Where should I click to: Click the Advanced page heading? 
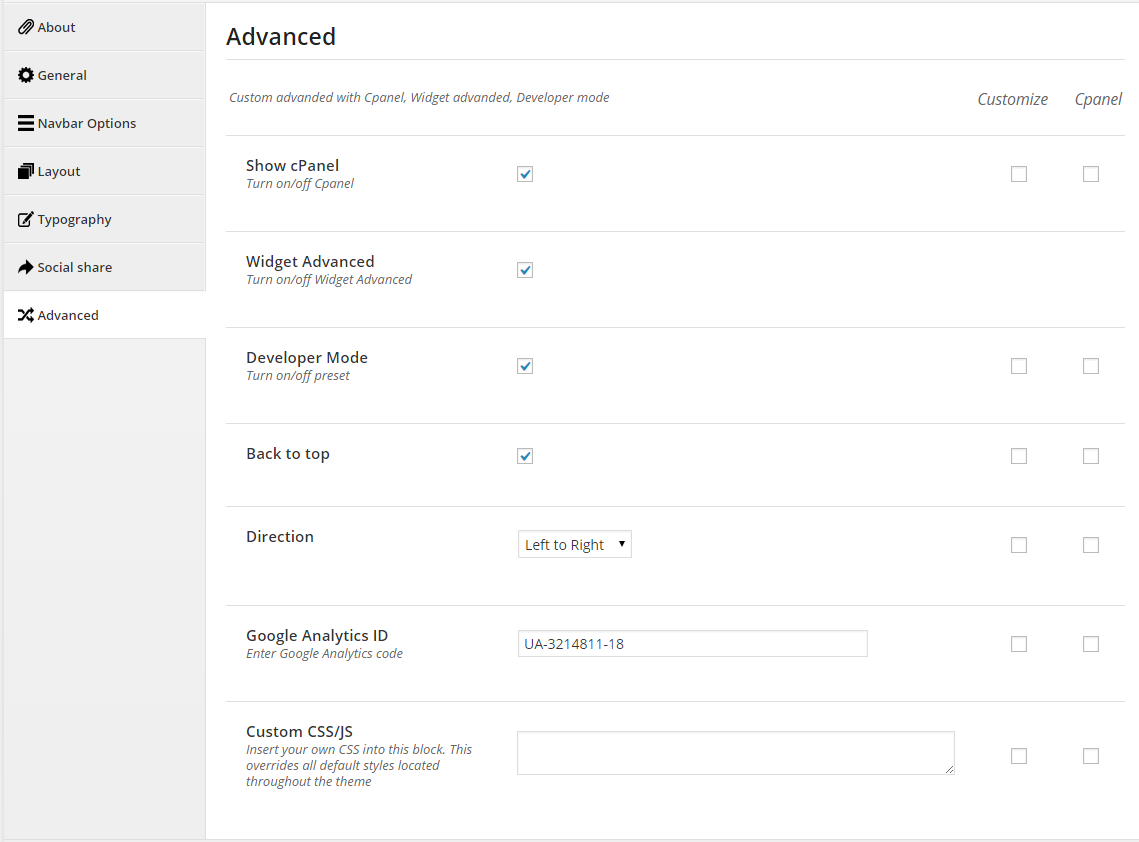coord(281,36)
